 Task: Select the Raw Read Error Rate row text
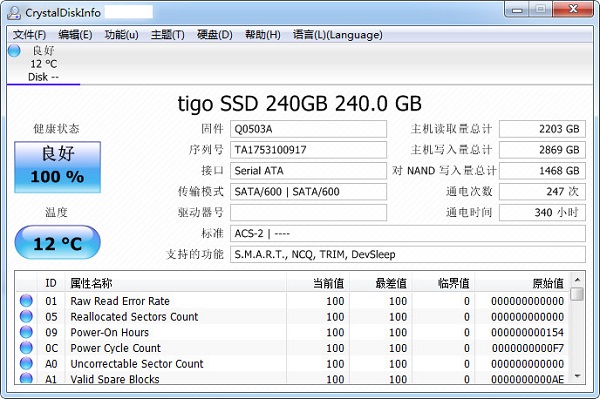point(120,301)
